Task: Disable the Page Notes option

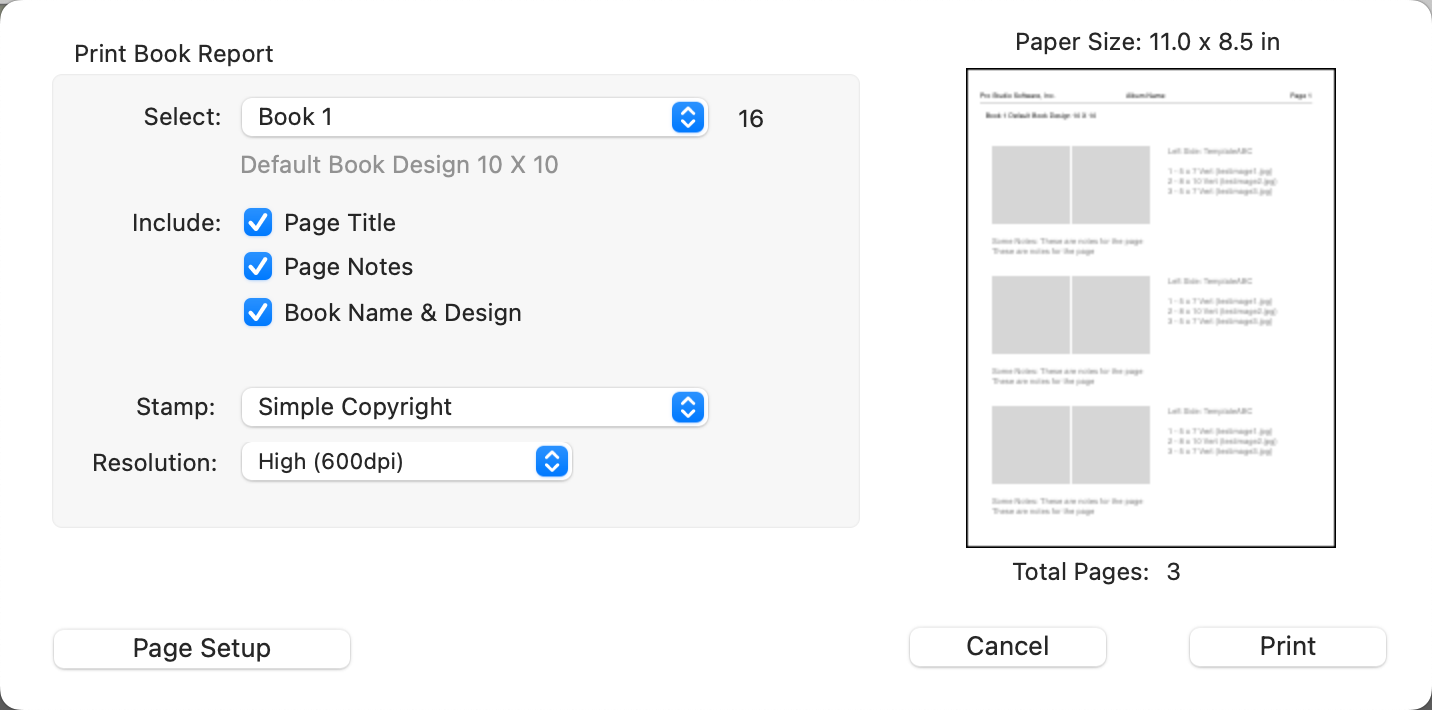Action: click(258, 266)
